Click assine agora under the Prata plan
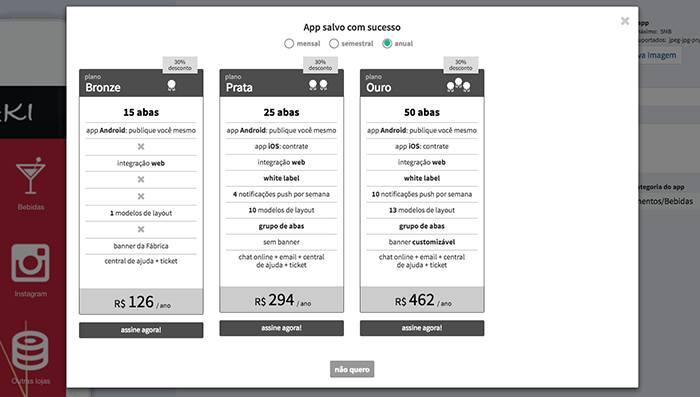Screen dimensions: 700x397 pyautogui.click(x=282, y=328)
